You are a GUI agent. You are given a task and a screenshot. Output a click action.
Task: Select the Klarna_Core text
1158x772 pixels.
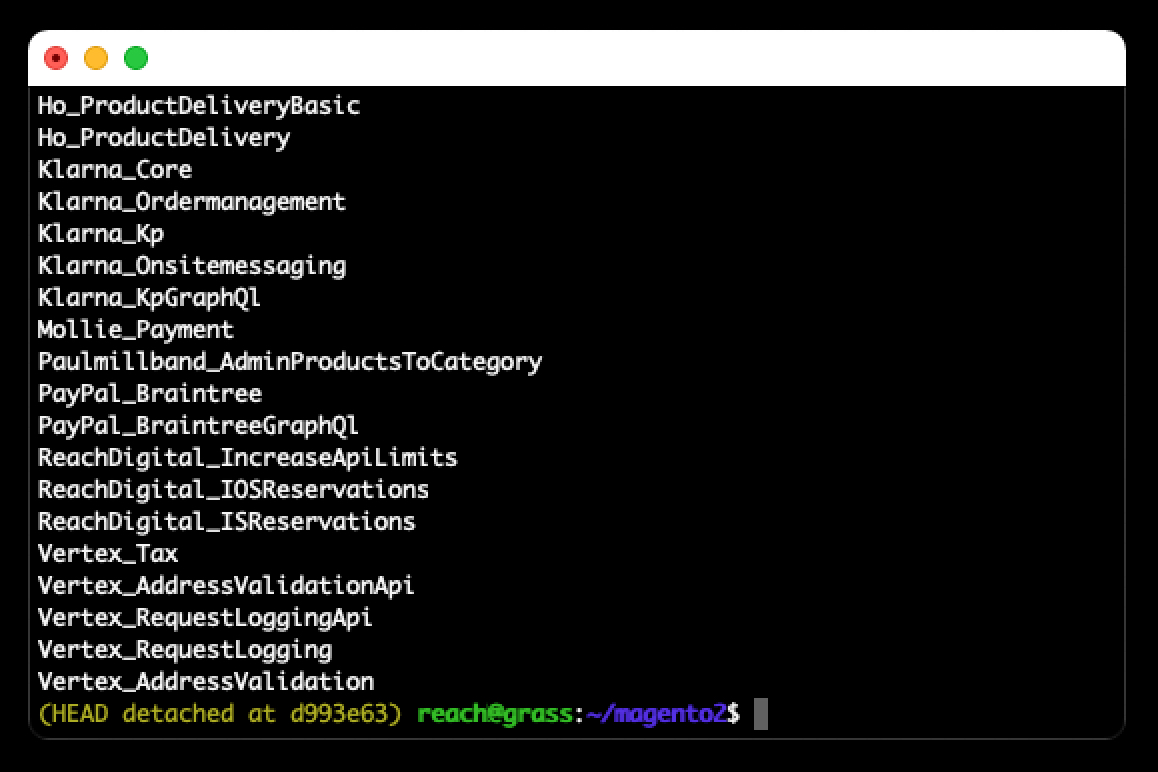point(115,170)
